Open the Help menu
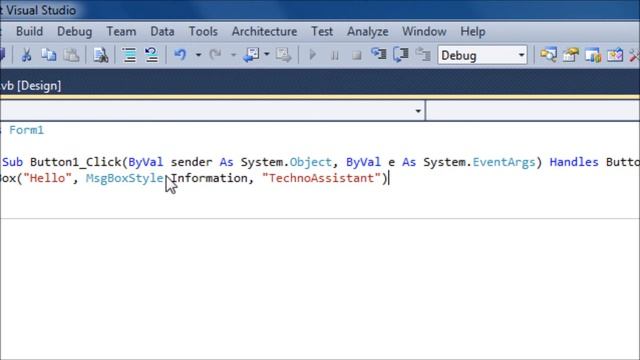The width and height of the screenshot is (640, 360). pyautogui.click(x=473, y=31)
